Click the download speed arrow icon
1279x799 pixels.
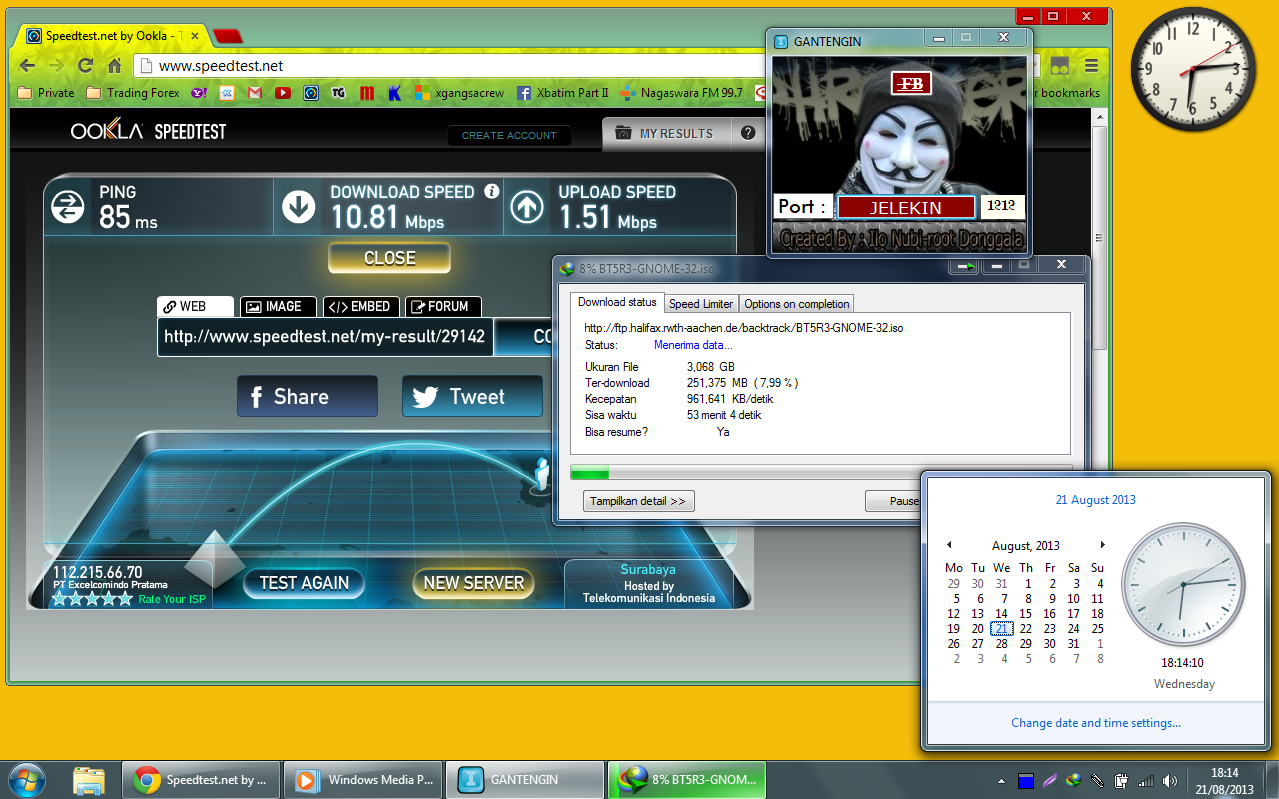[x=299, y=207]
